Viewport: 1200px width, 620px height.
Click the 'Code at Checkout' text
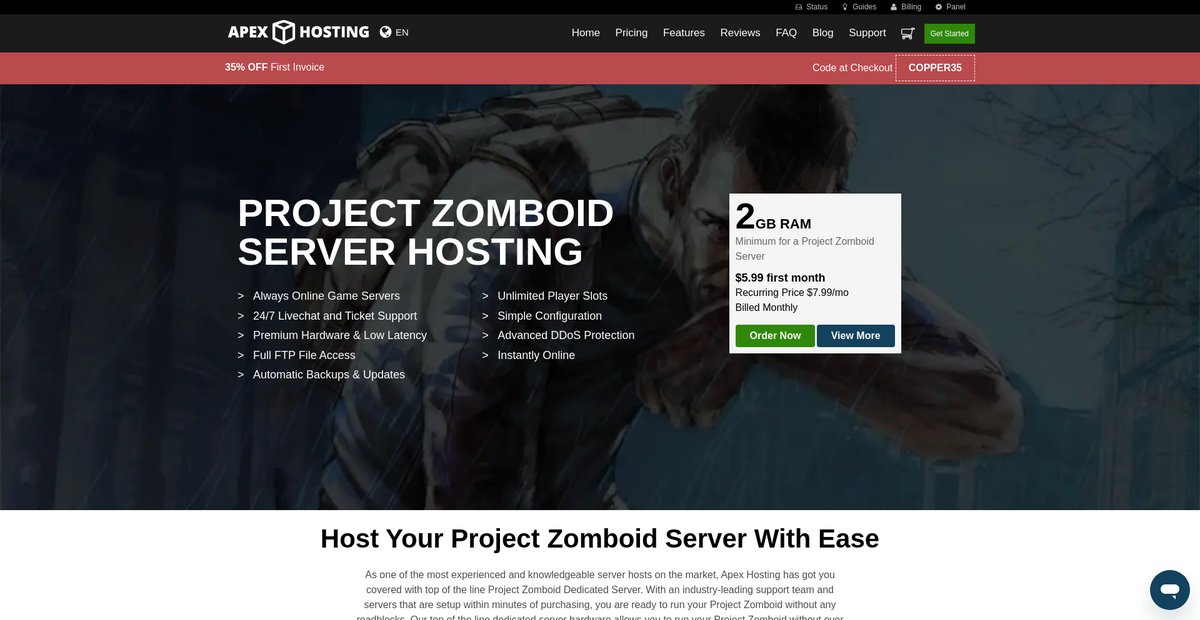coord(852,68)
